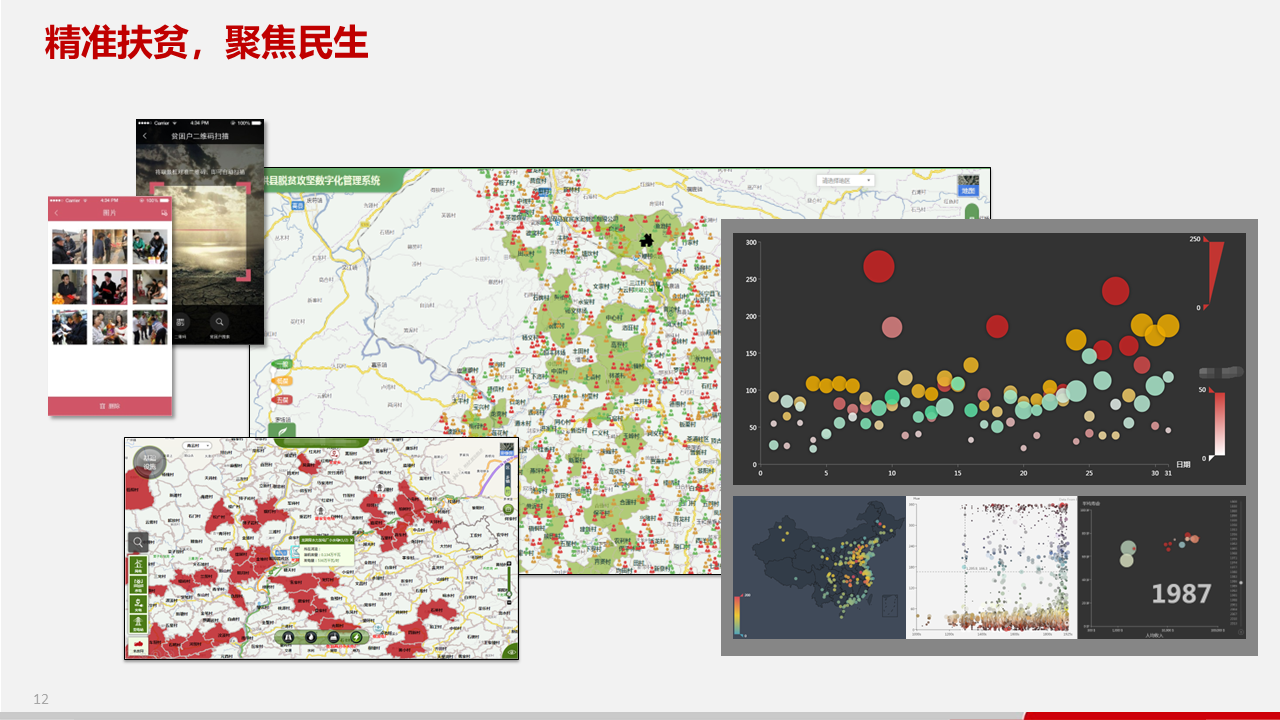
Task: Toggle the red car layer button on the red map
Action: (138, 646)
